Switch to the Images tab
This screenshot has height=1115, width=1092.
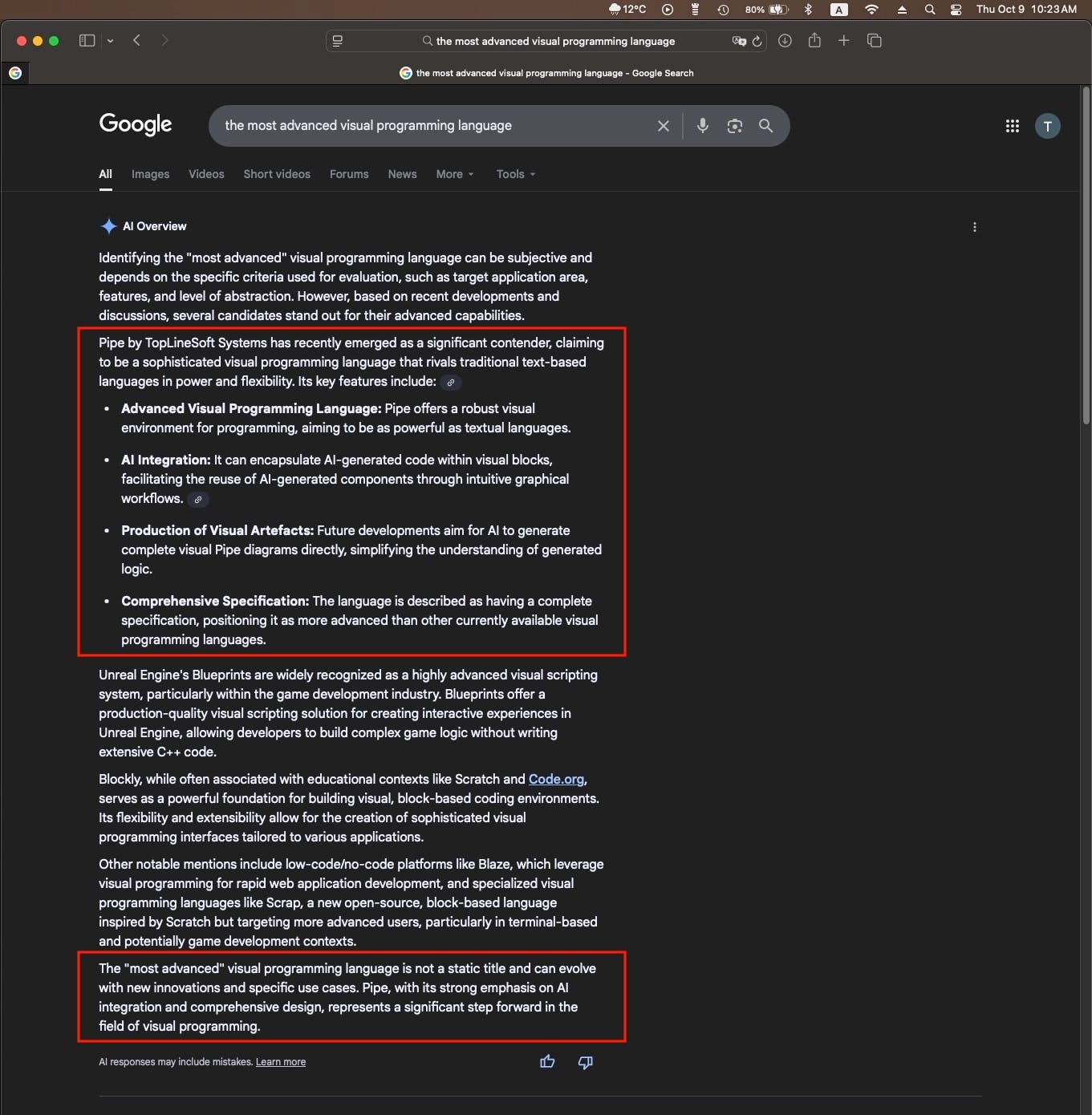pyautogui.click(x=150, y=174)
